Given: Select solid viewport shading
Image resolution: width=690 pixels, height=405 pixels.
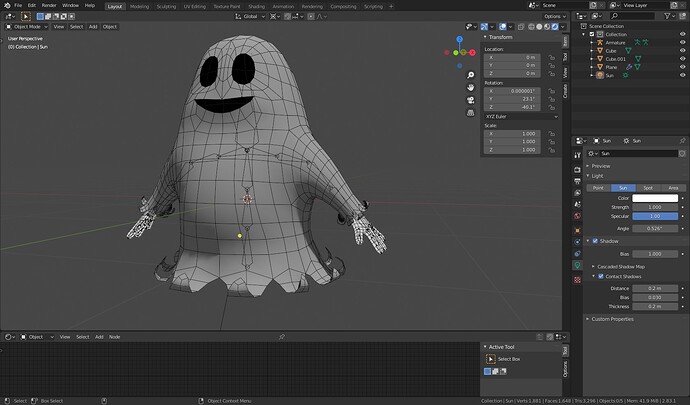Looking at the screenshot, I should point(539,27).
